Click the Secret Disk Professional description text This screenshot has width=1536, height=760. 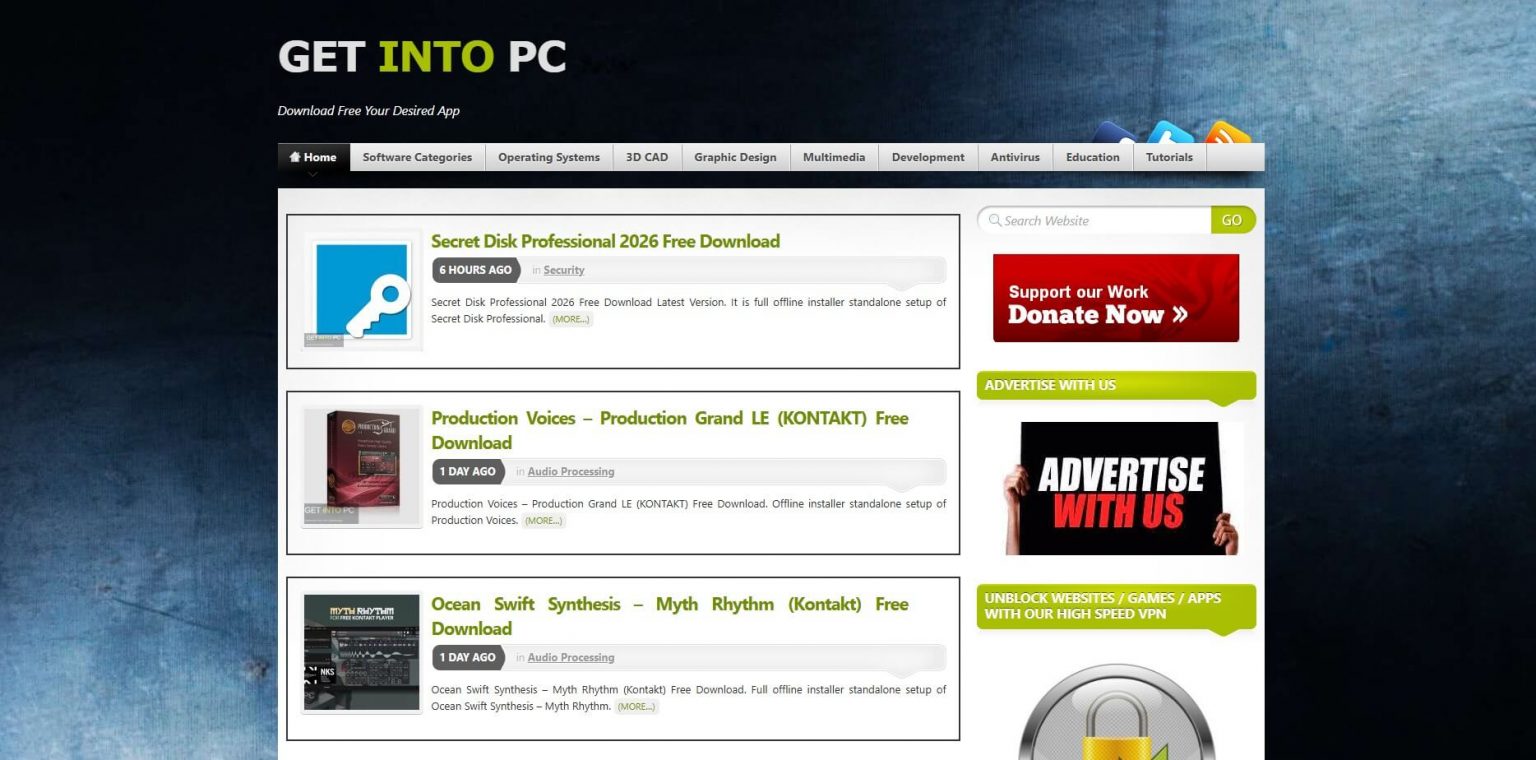pos(688,310)
